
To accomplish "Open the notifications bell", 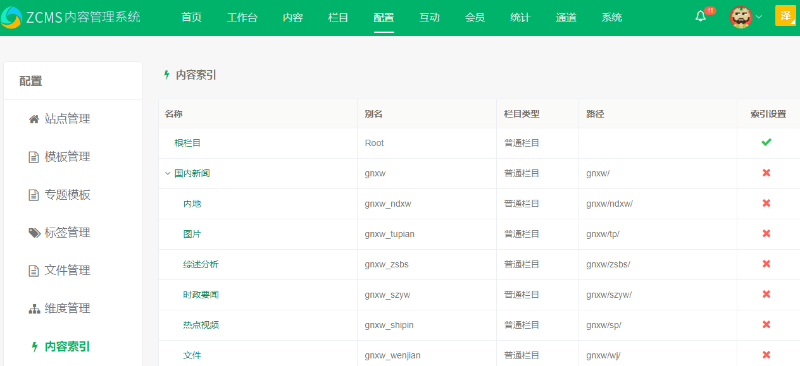I will (701, 16).
